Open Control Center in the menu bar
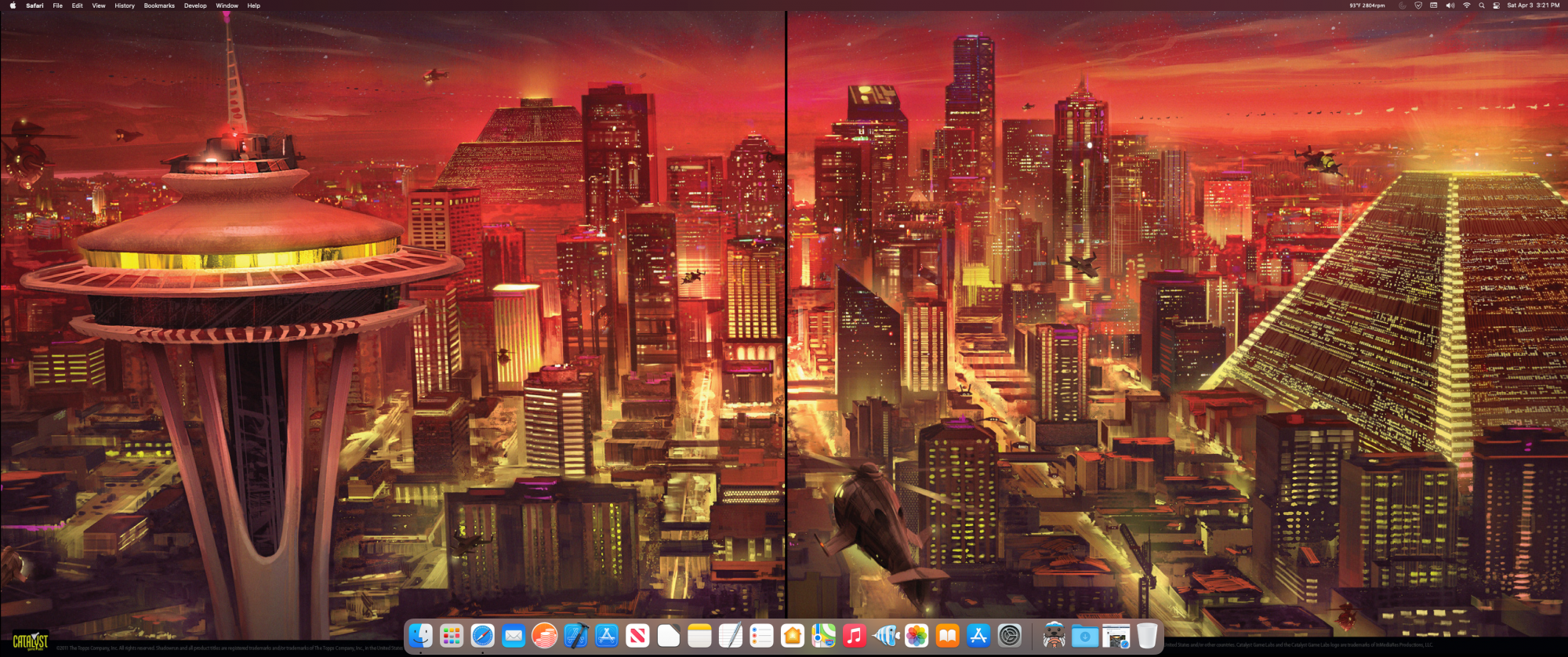 click(x=1497, y=5)
